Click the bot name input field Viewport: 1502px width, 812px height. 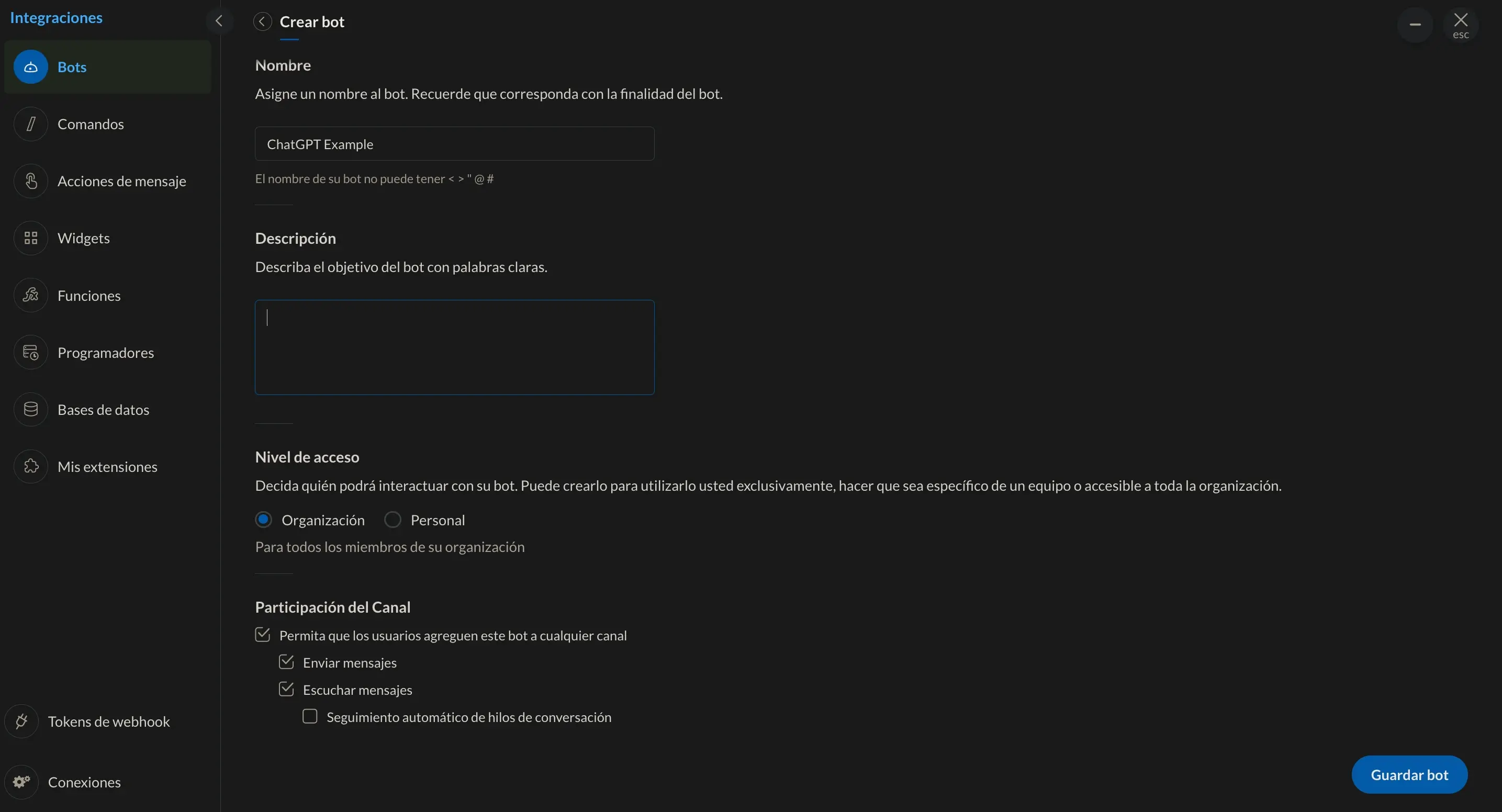pos(454,144)
